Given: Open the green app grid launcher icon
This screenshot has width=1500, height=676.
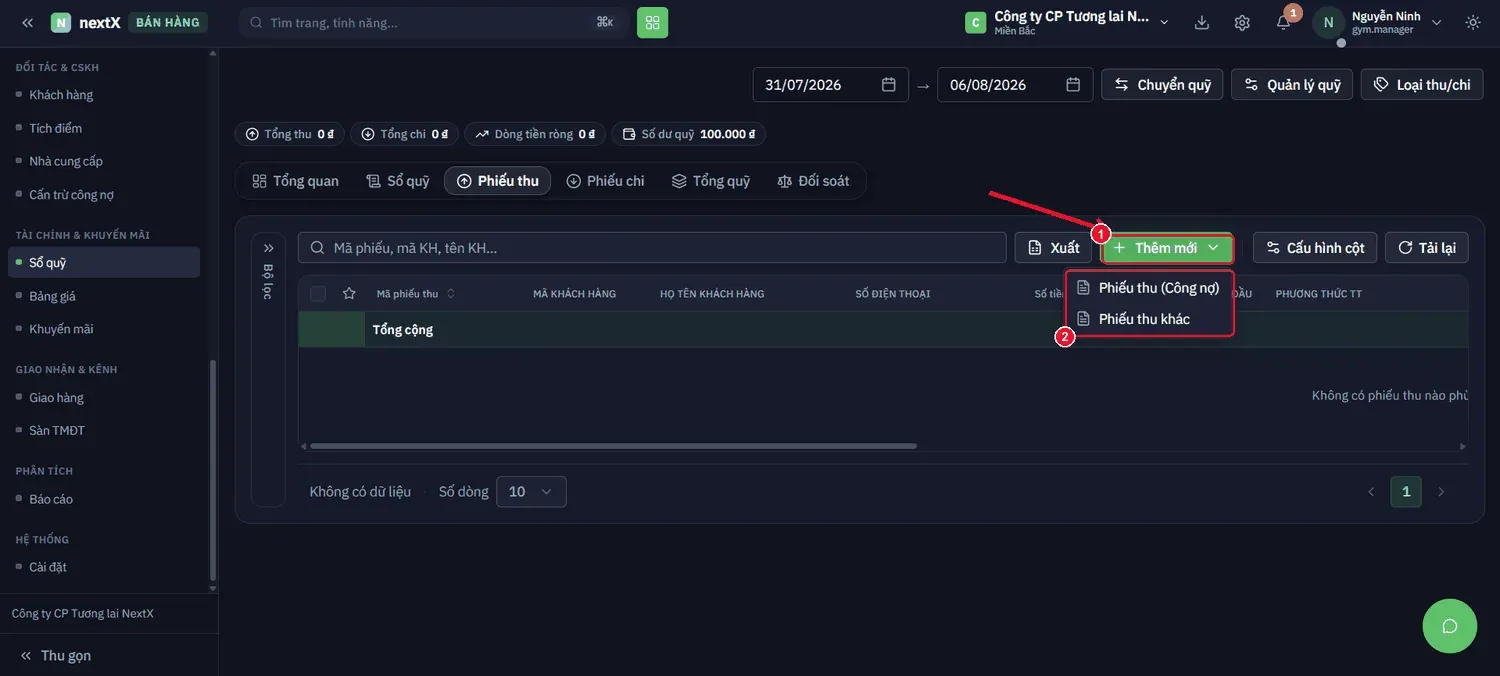Looking at the screenshot, I should 652,22.
